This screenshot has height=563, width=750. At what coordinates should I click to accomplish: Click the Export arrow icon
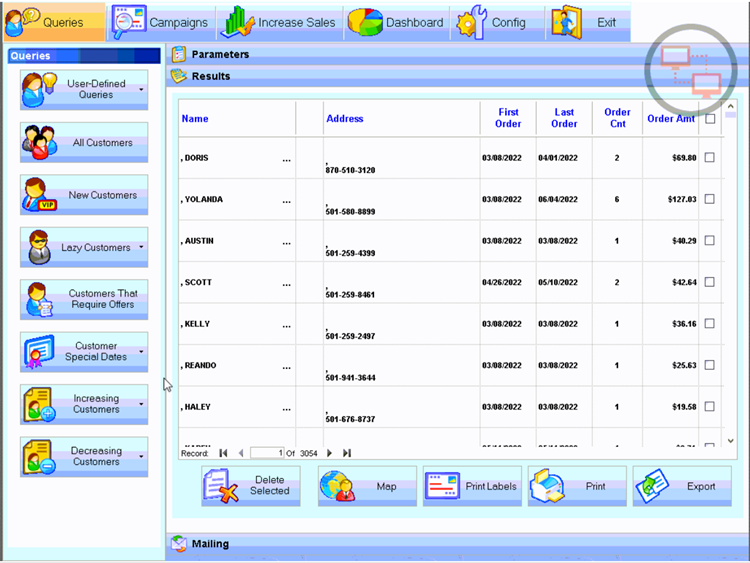point(651,486)
